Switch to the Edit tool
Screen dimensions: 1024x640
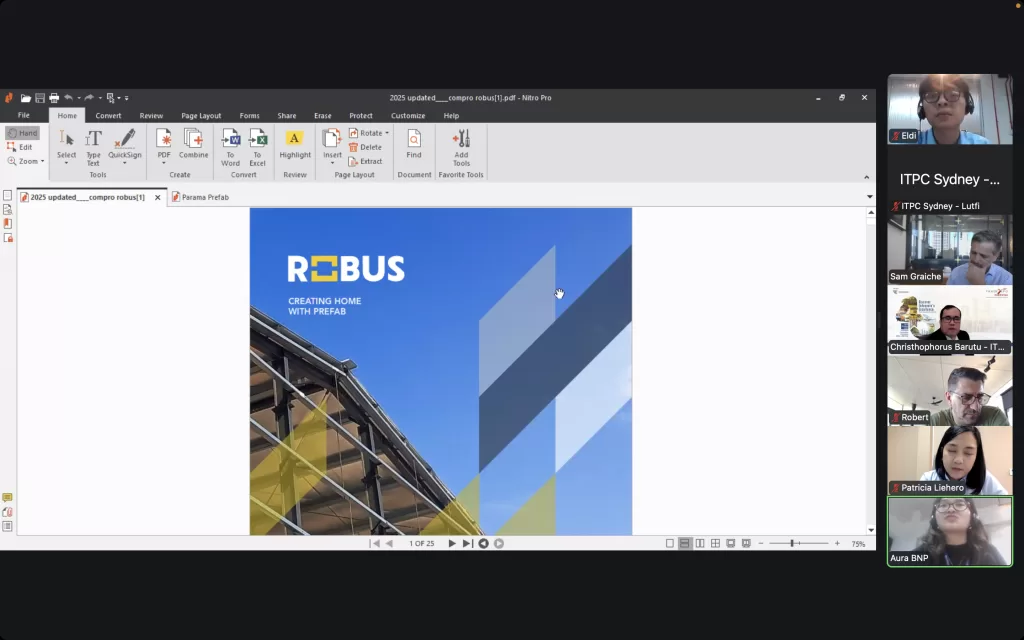(20, 148)
